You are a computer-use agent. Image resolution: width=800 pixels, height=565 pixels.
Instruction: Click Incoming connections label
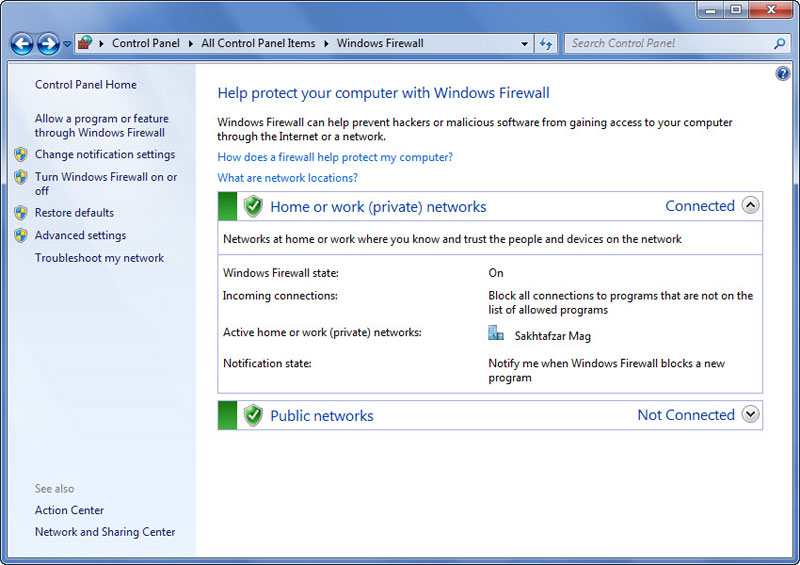[280, 296]
